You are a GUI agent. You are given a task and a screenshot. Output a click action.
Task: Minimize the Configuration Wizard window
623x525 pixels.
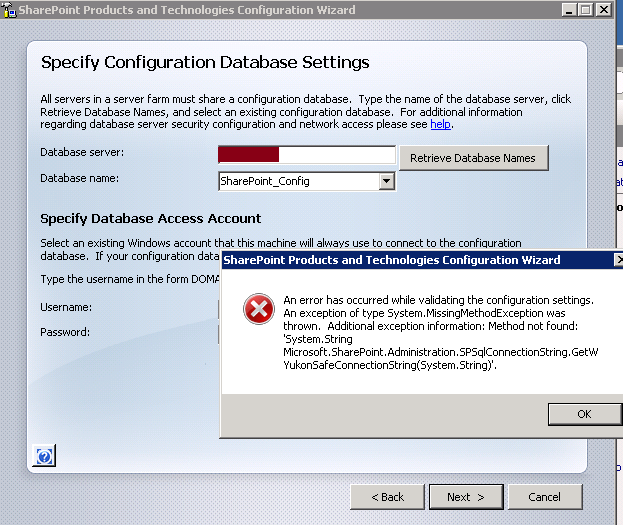[569, 10]
